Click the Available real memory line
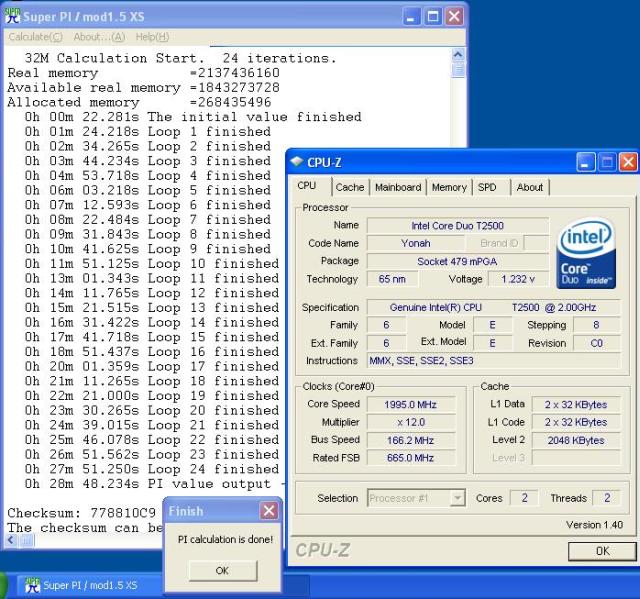Image resolution: width=640 pixels, height=599 pixels. (143, 87)
